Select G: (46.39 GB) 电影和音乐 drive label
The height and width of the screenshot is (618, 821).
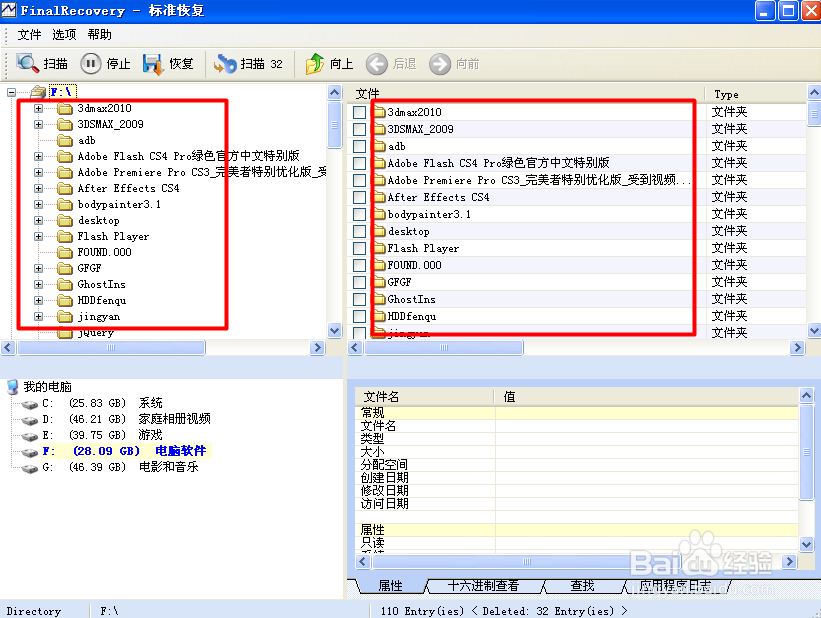point(120,467)
